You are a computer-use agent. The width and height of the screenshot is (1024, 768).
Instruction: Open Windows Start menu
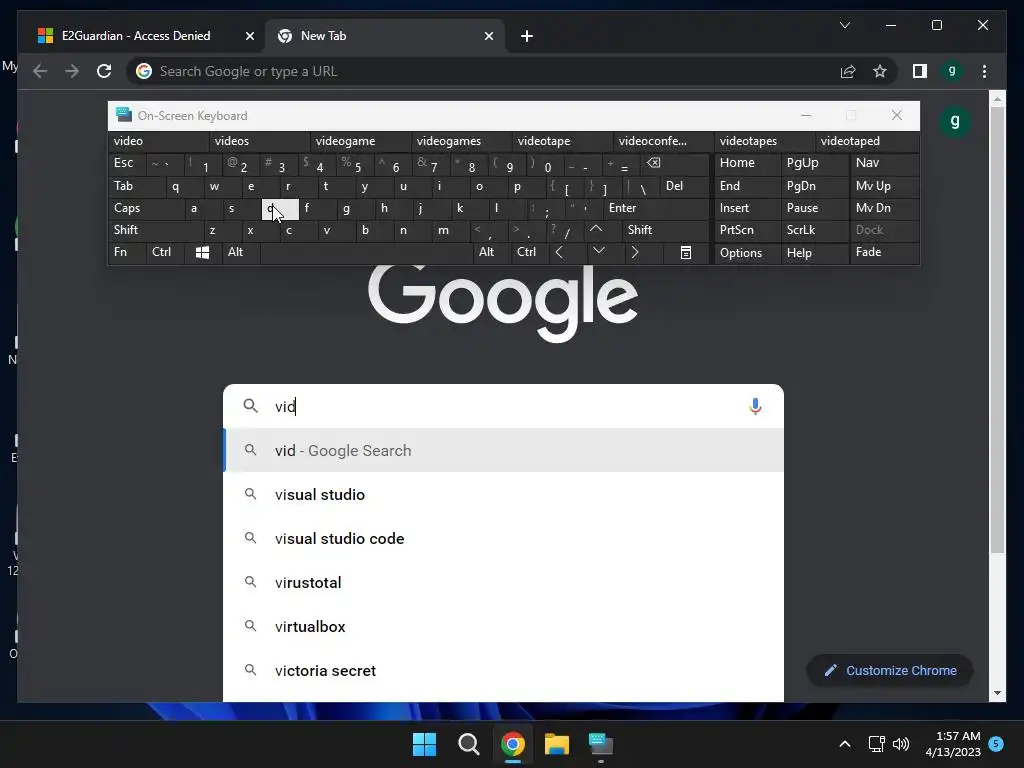tap(424, 744)
